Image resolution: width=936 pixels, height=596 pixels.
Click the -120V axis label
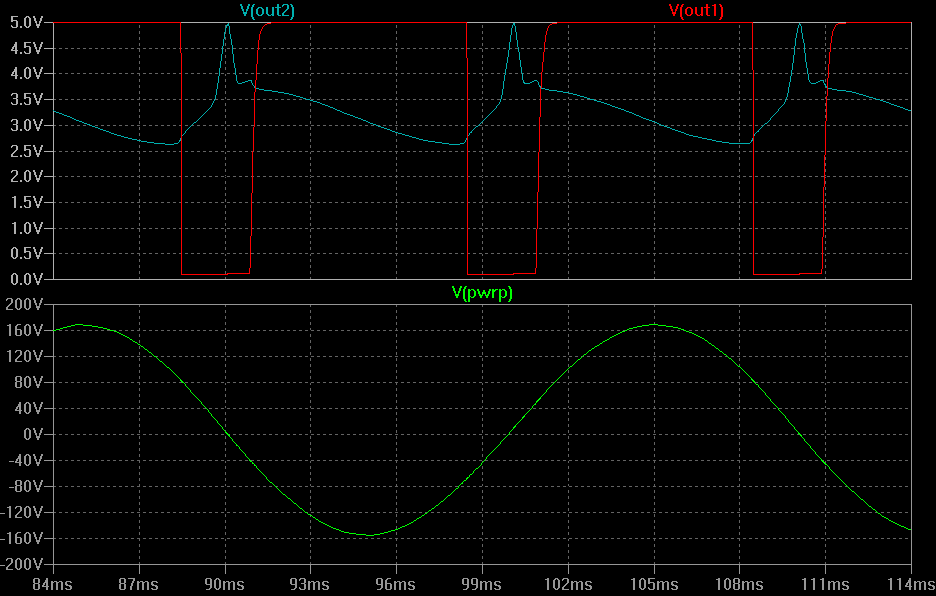click(x=21, y=512)
